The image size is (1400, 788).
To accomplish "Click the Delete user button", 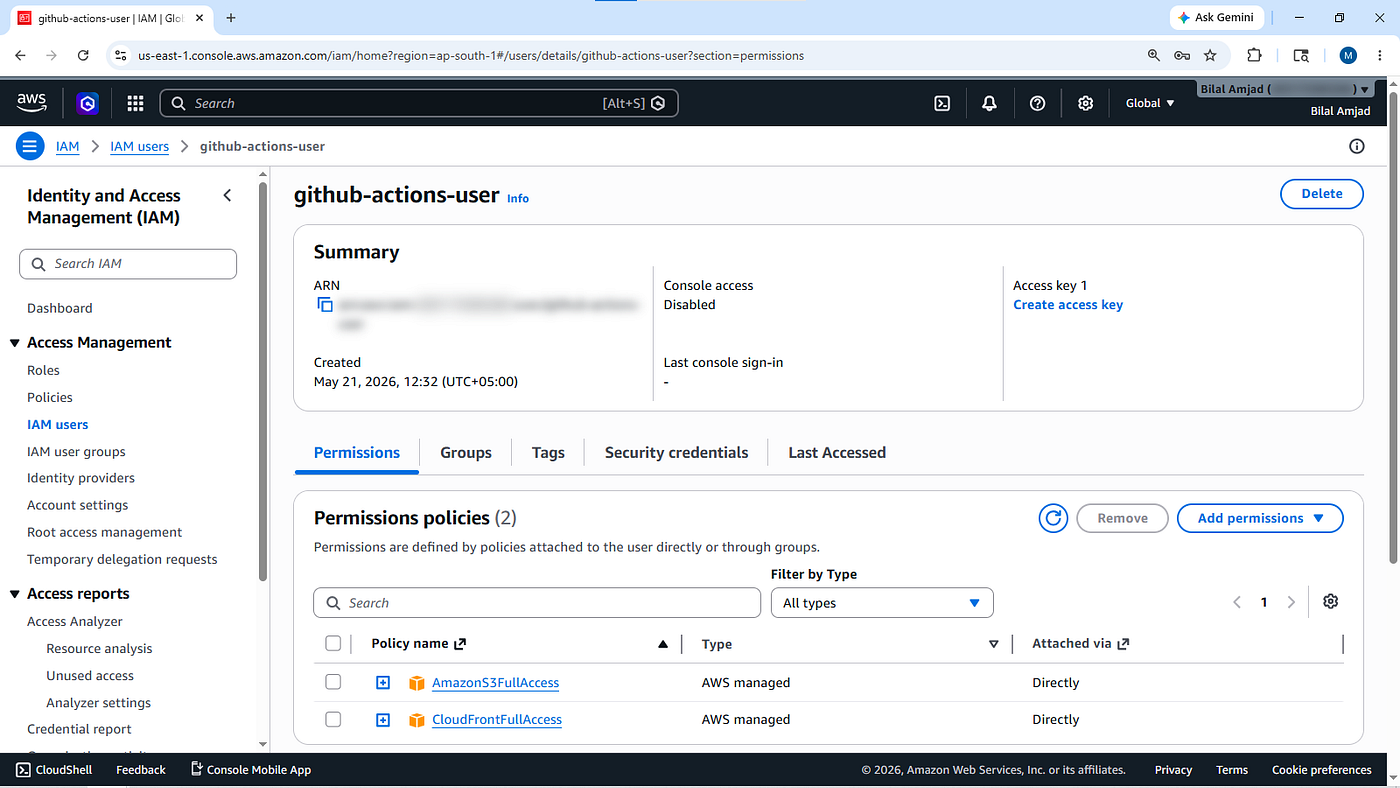I will click(1322, 194).
